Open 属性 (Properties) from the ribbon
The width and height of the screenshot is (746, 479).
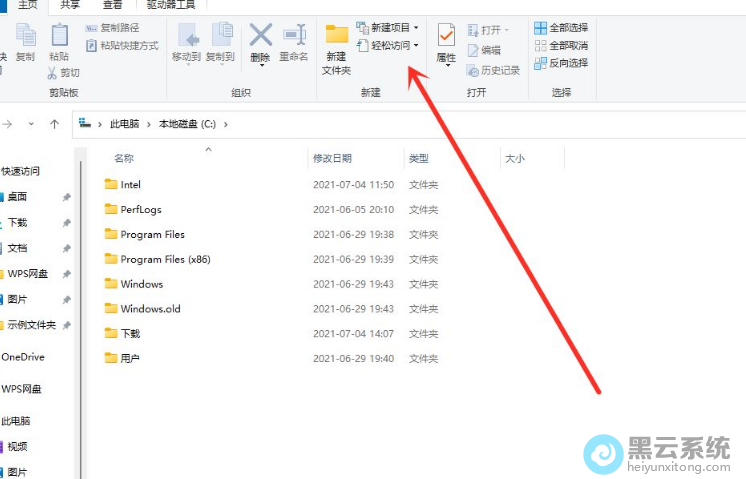click(x=446, y=39)
